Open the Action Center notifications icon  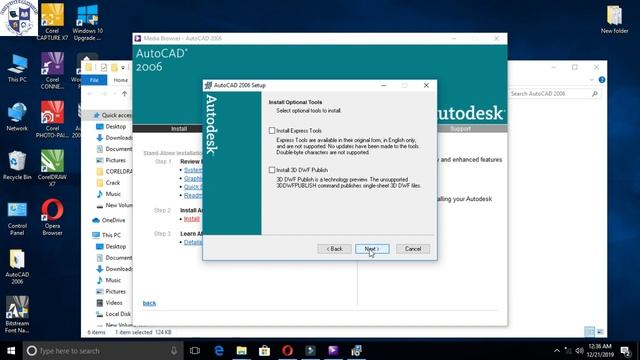coord(626,351)
